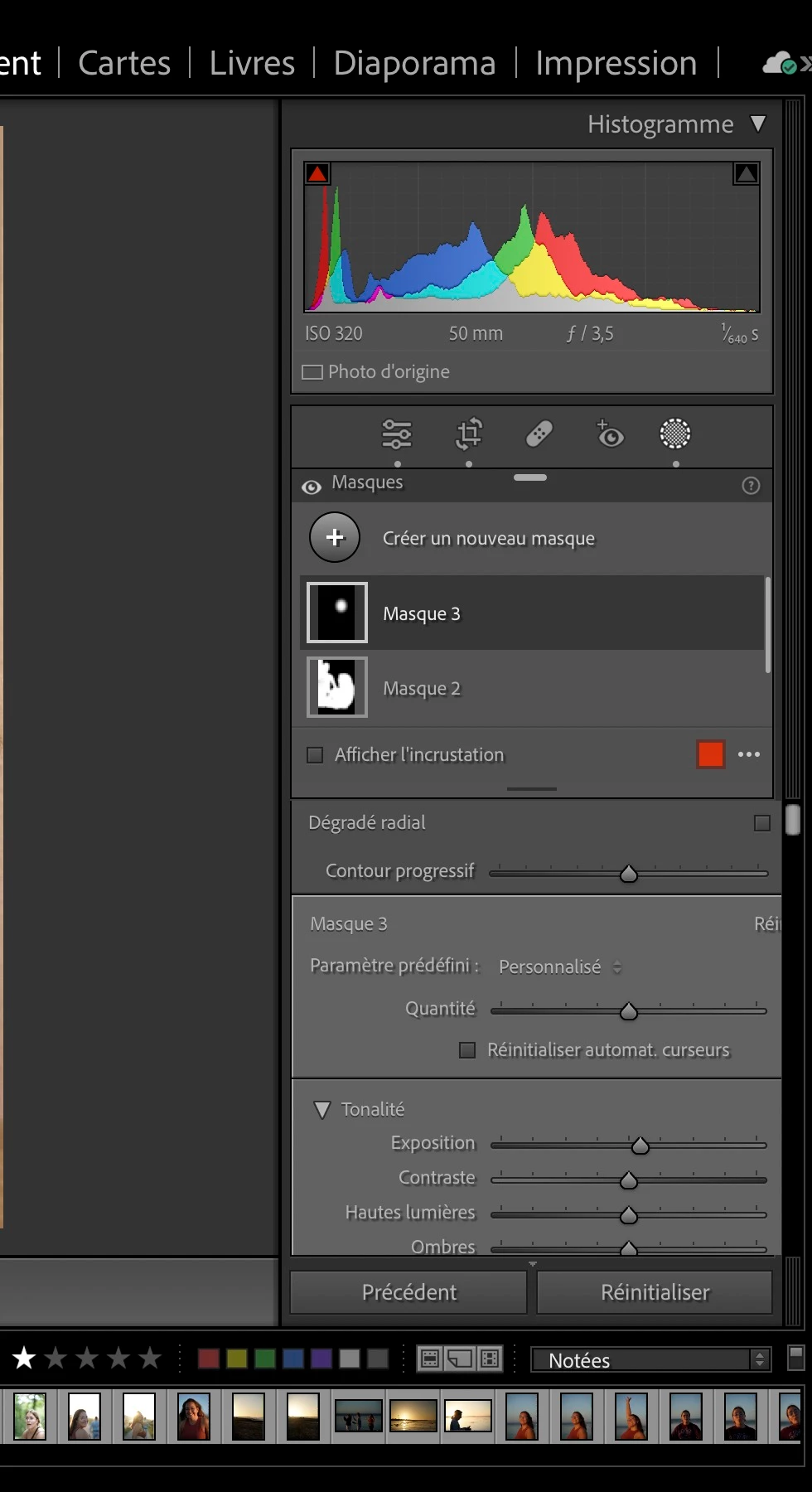Enable Afficher l'incrustation checkbox

coord(315,755)
